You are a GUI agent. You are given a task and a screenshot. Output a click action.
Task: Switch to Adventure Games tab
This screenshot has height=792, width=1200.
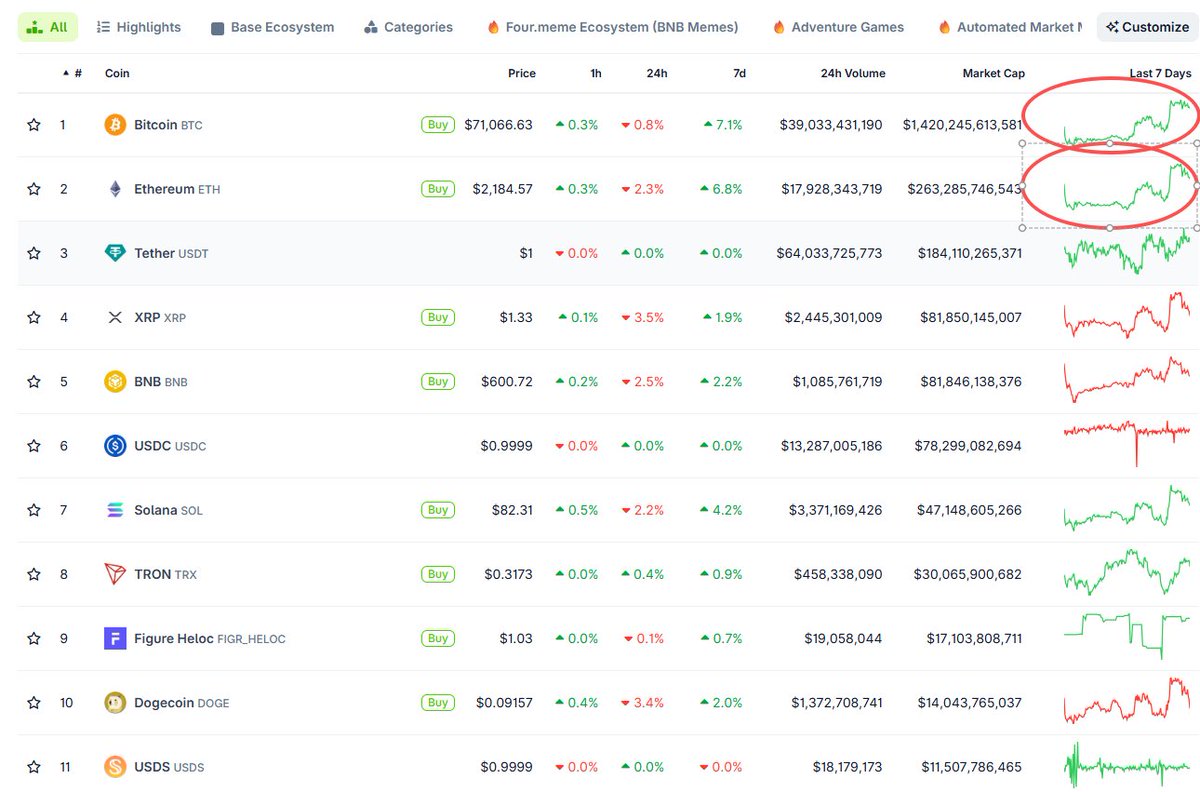[x=838, y=27]
